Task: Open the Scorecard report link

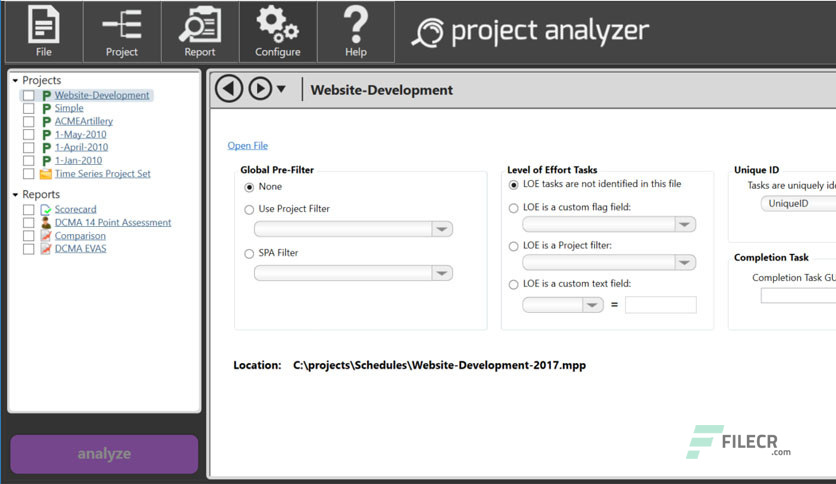Action: pyautogui.click(x=75, y=209)
